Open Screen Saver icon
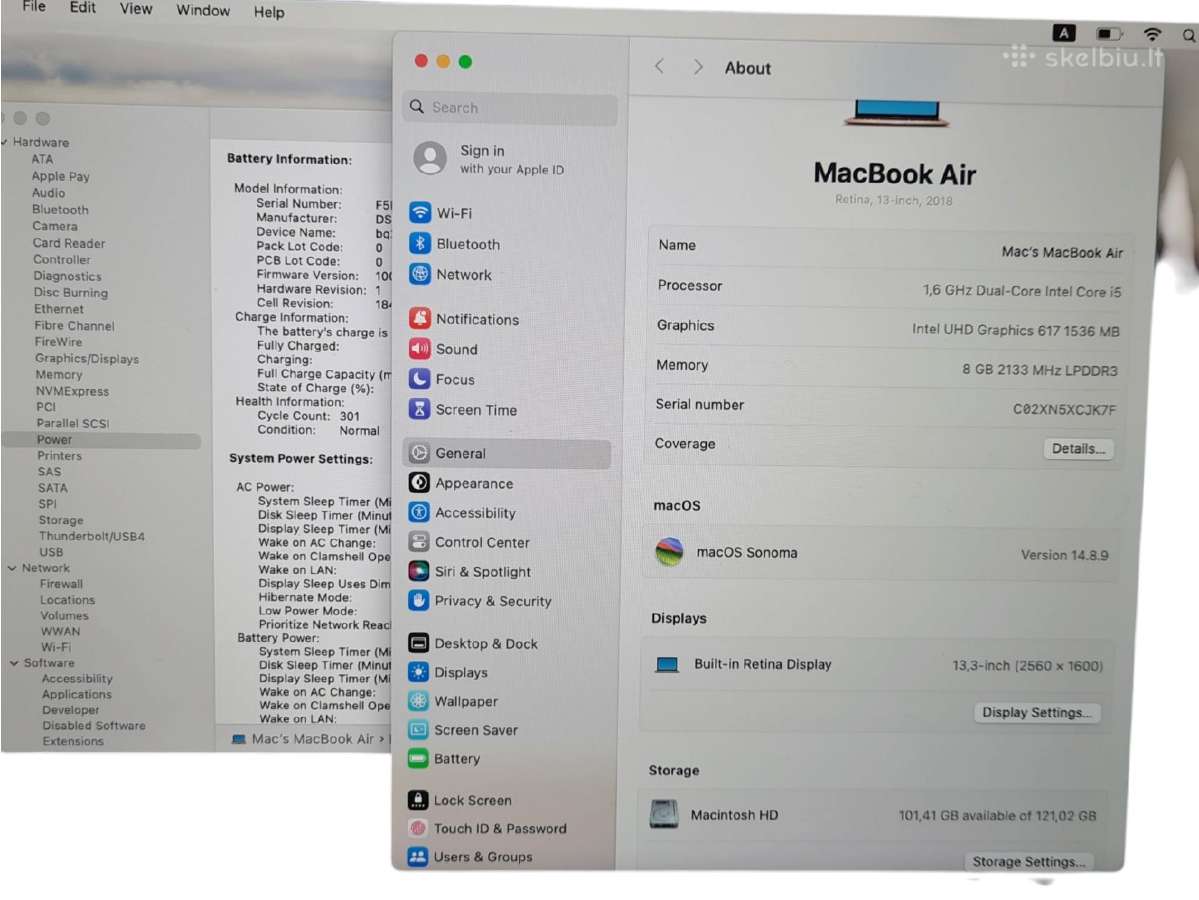1199x900 pixels. pos(418,729)
